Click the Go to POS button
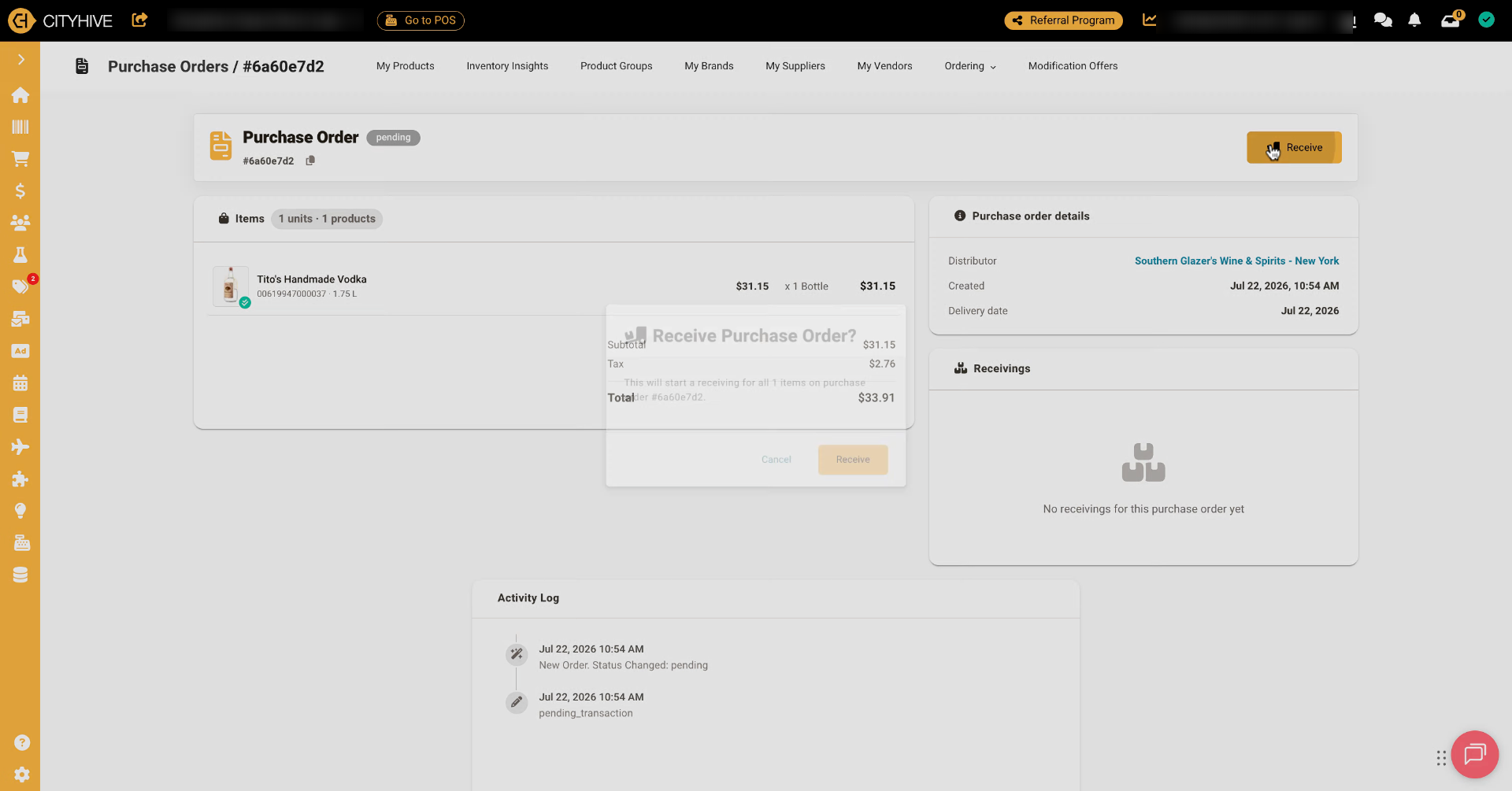1512x791 pixels. [x=421, y=20]
